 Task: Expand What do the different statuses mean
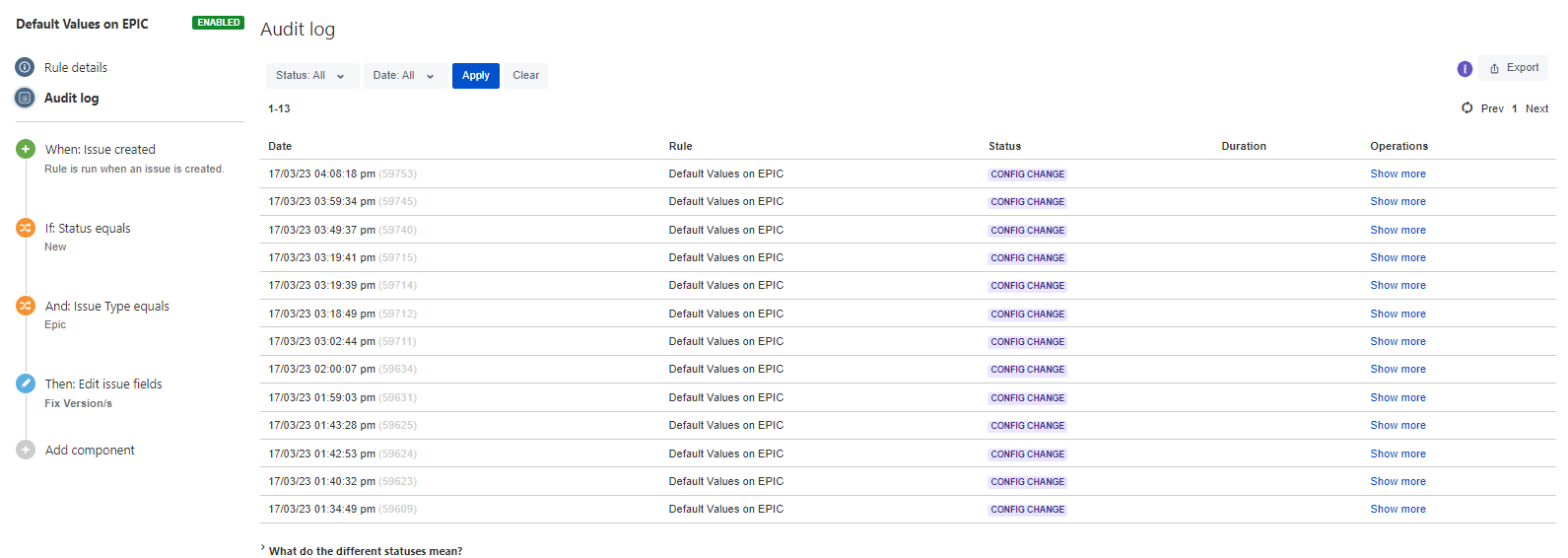(361, 551)
